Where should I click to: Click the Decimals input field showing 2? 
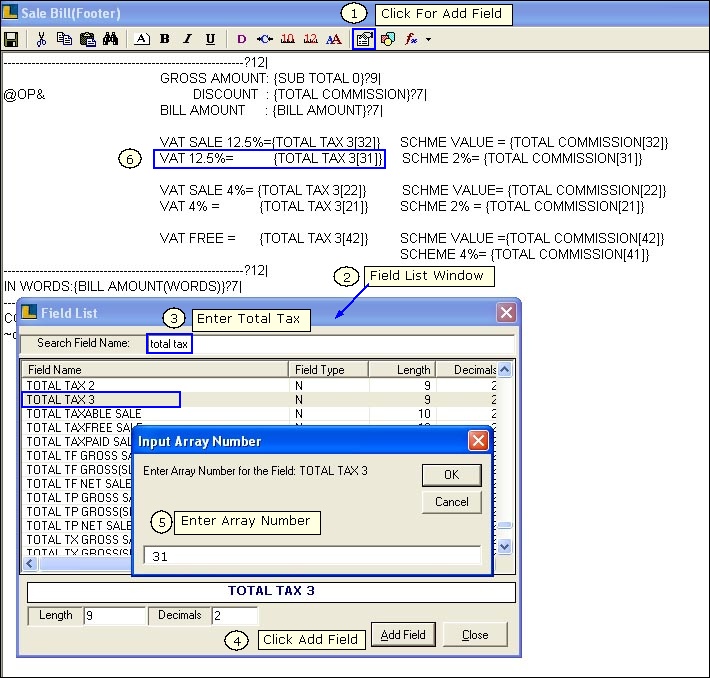pyautogui.click(x=235, y=616)
